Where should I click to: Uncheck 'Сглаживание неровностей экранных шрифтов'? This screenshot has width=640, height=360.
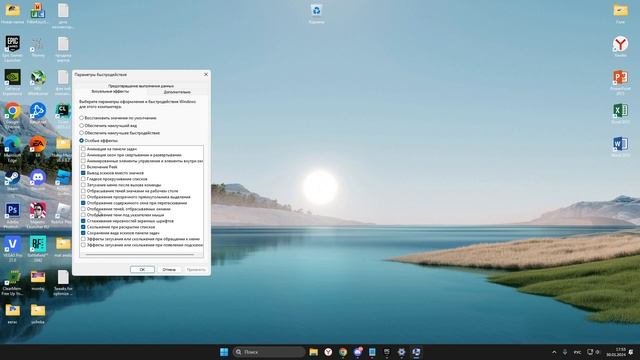pyautogui.click(x=83, y=221)
